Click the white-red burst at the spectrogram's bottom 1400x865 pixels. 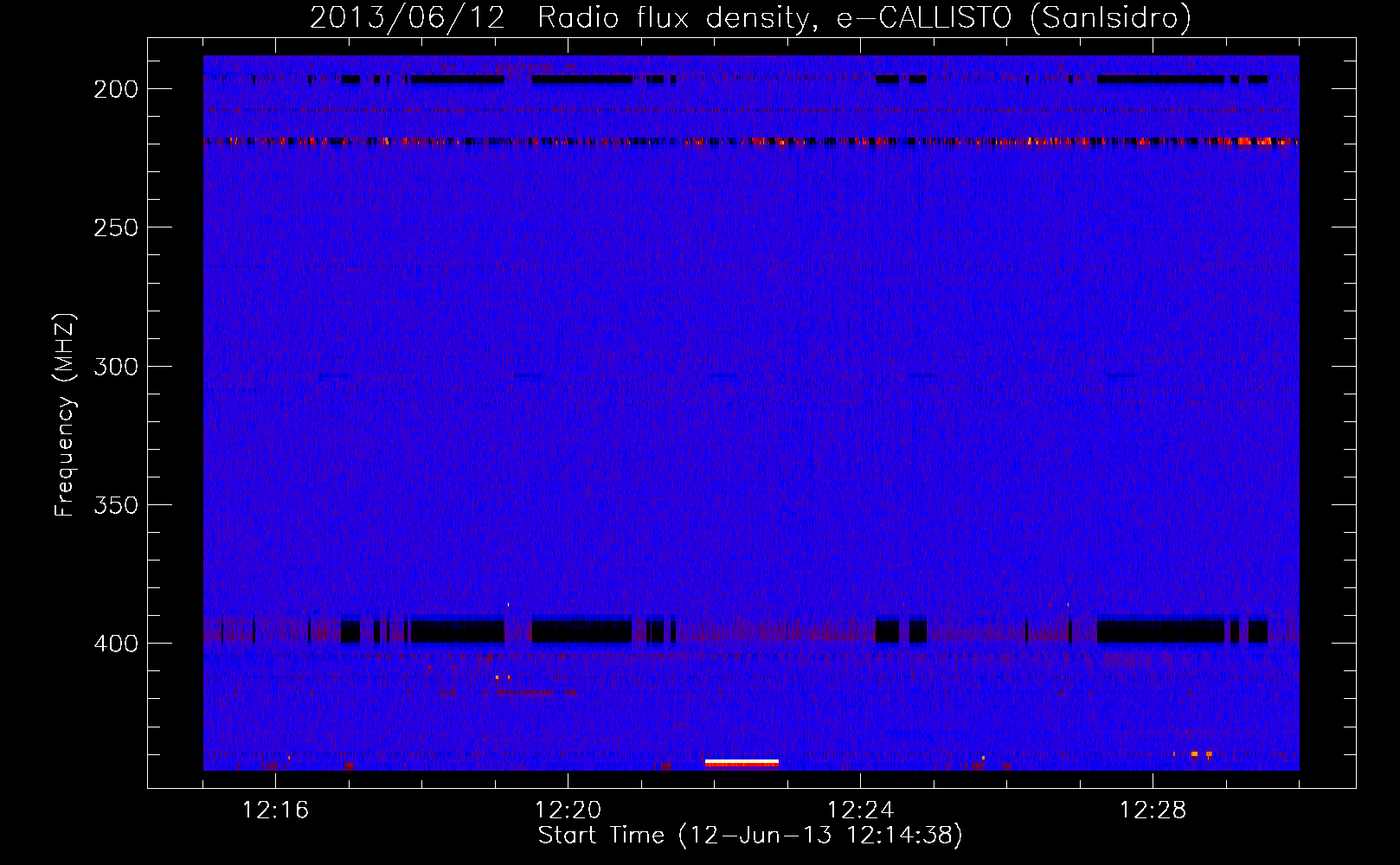pos(742,763)
